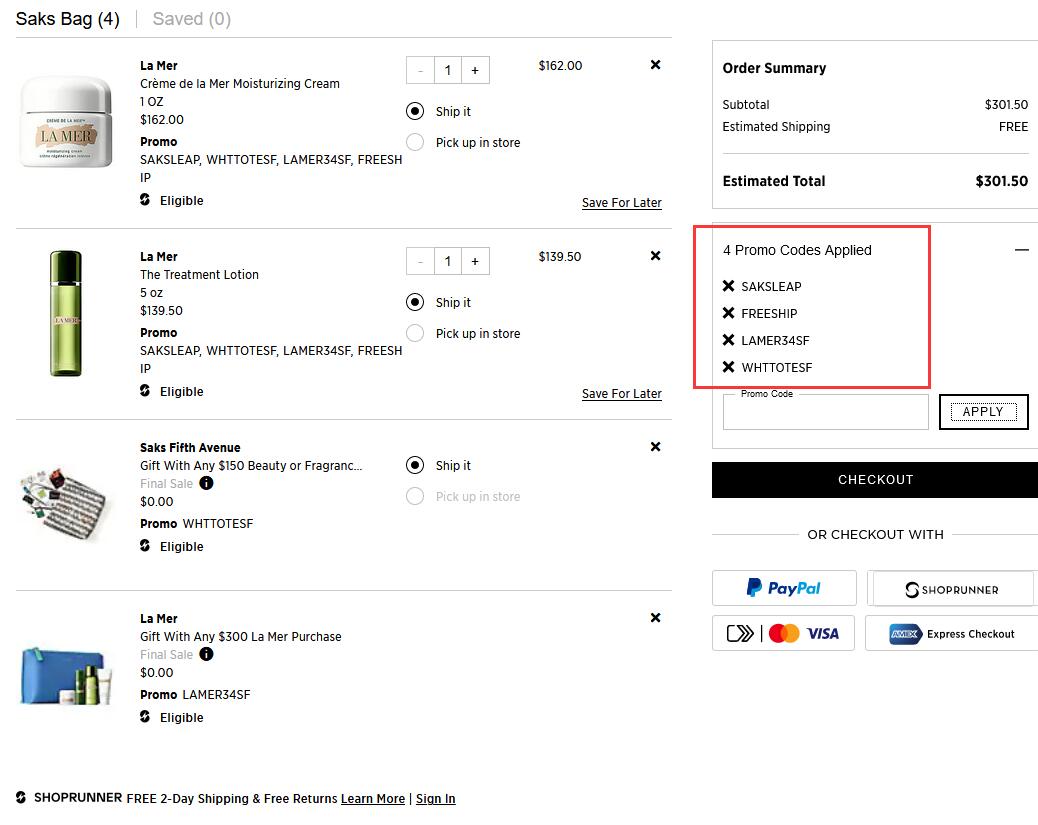Click Estimated Total $301.50 amount
The width and height of the screenshot is (1038, 825).
coord(1001,181)
